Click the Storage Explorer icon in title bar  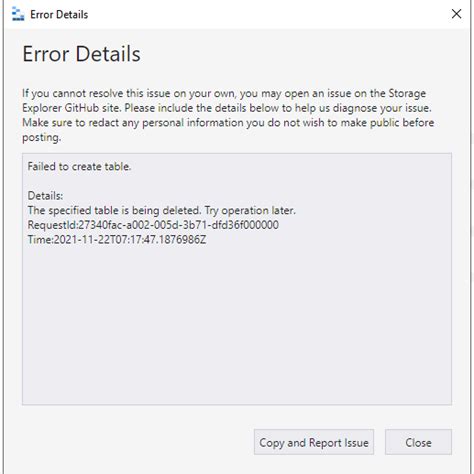tap(18, 14)
